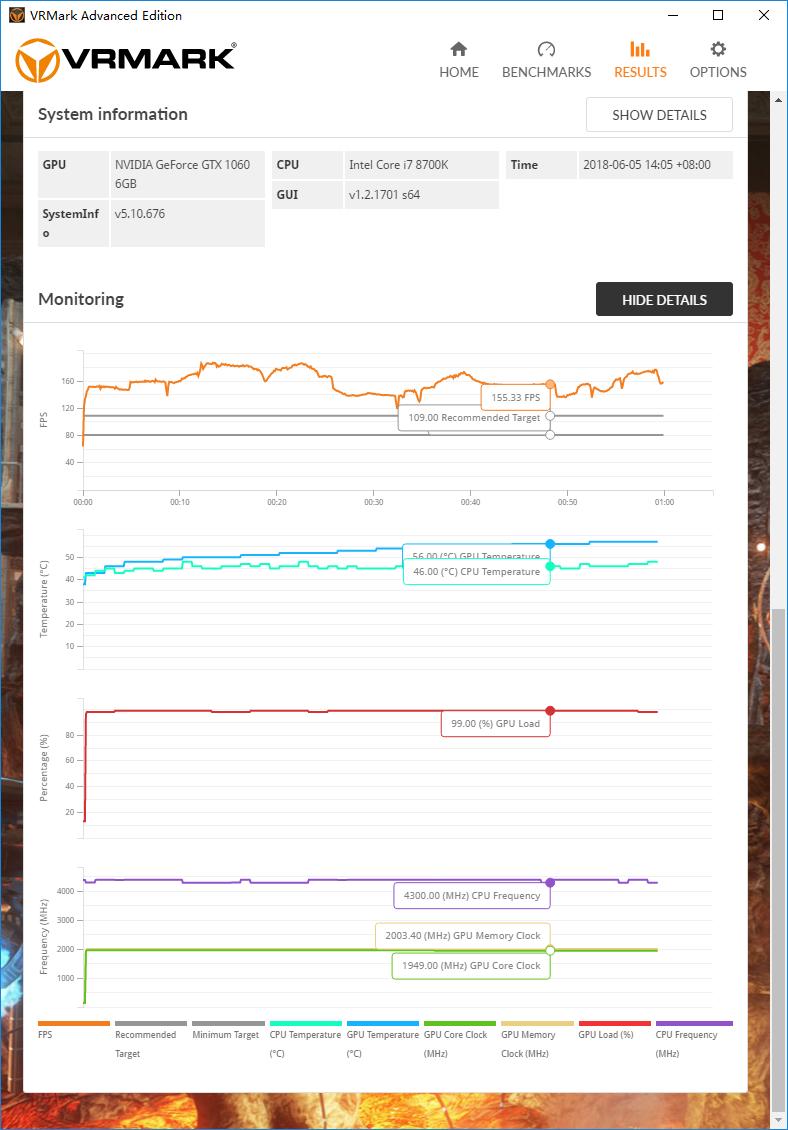The image size is (788, 1130).
Task: Open the BENCHMARKS tab label
Action: point(546,72)
